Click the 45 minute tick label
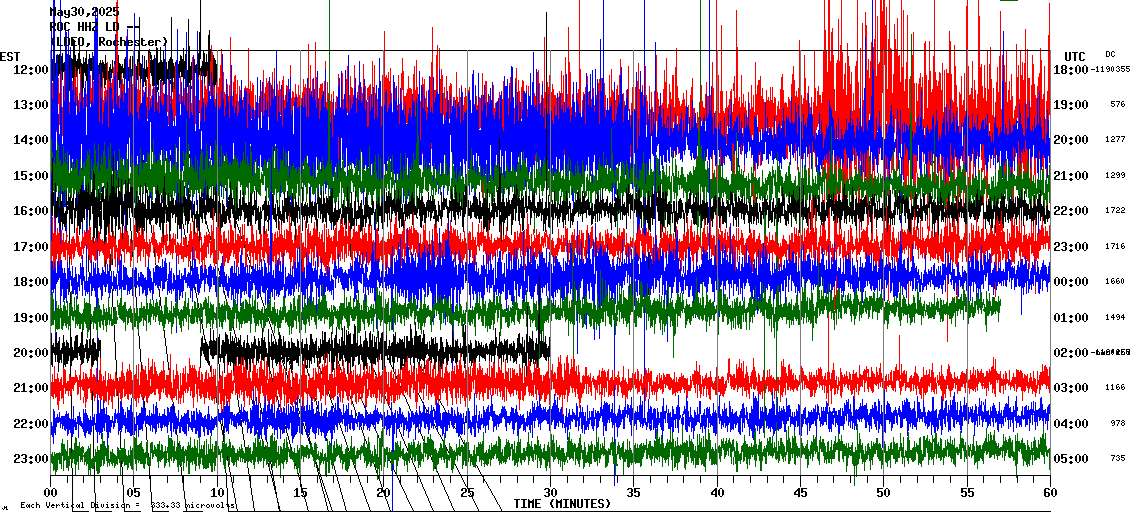 800,493
